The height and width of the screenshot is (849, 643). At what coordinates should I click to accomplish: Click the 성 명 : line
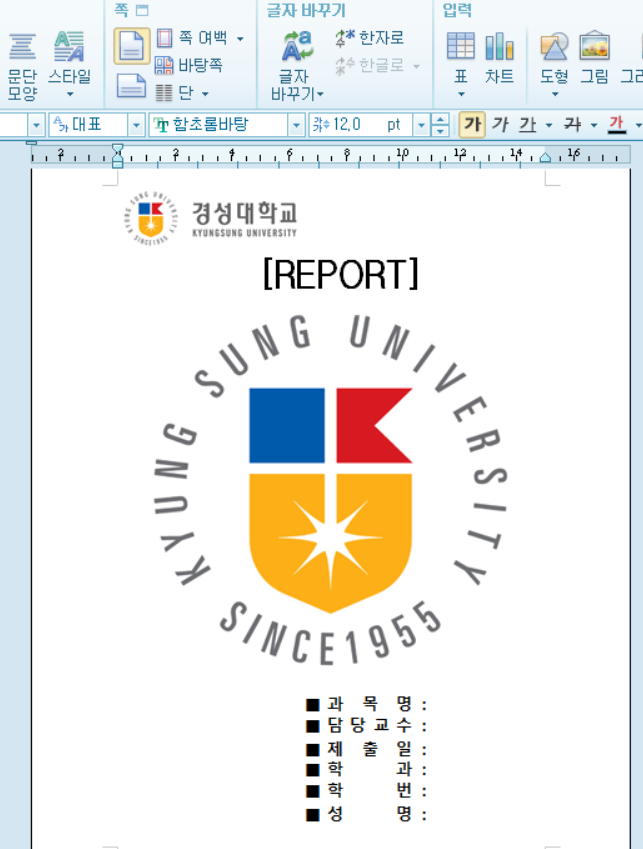366,814
